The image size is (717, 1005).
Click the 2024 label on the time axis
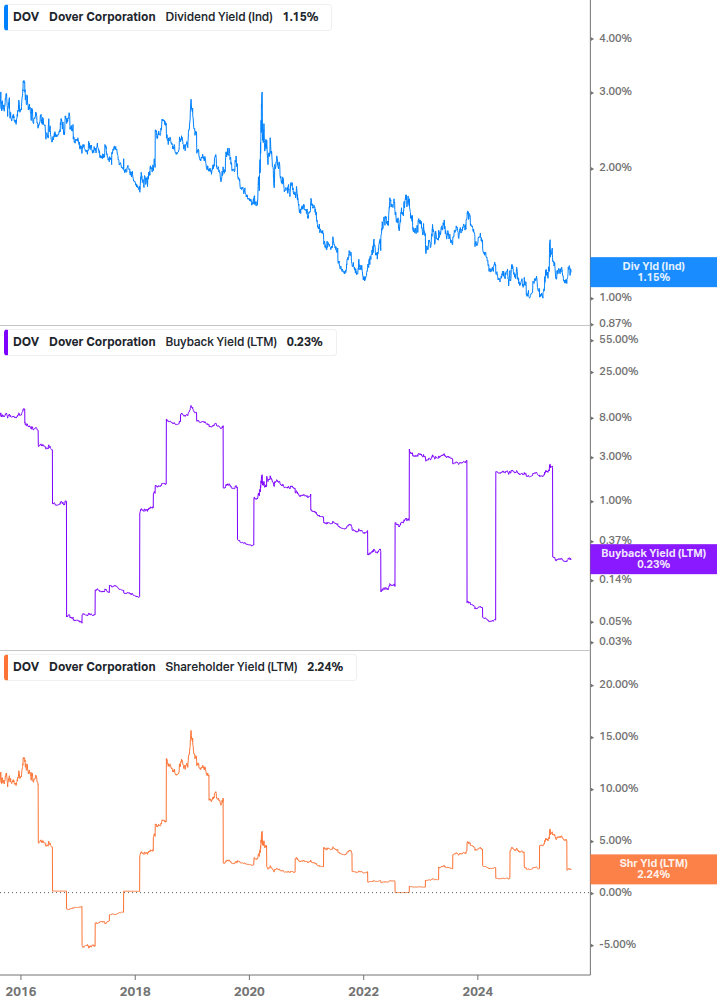(x=477, y=992)
